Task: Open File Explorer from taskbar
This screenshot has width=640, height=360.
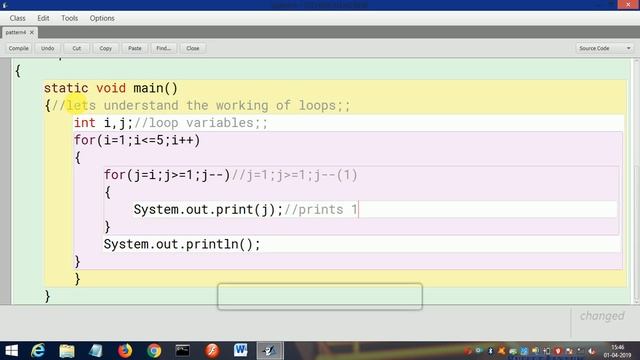Action: (x=67, y=351)
